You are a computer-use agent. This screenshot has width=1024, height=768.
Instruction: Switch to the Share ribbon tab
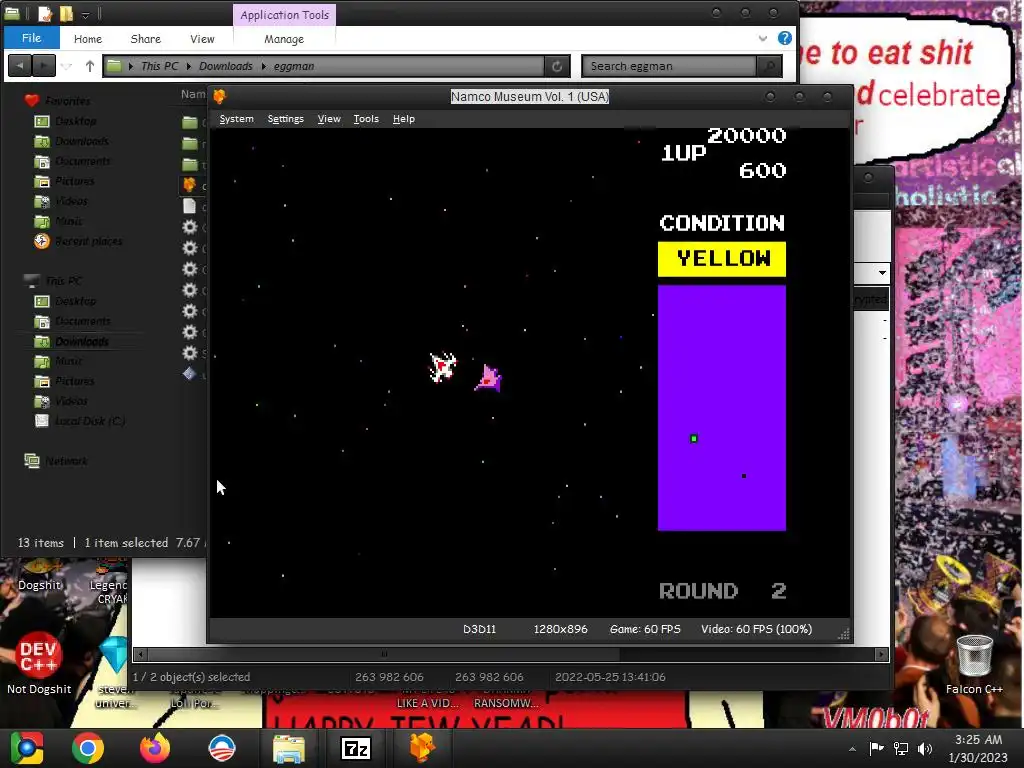[146, 39]
